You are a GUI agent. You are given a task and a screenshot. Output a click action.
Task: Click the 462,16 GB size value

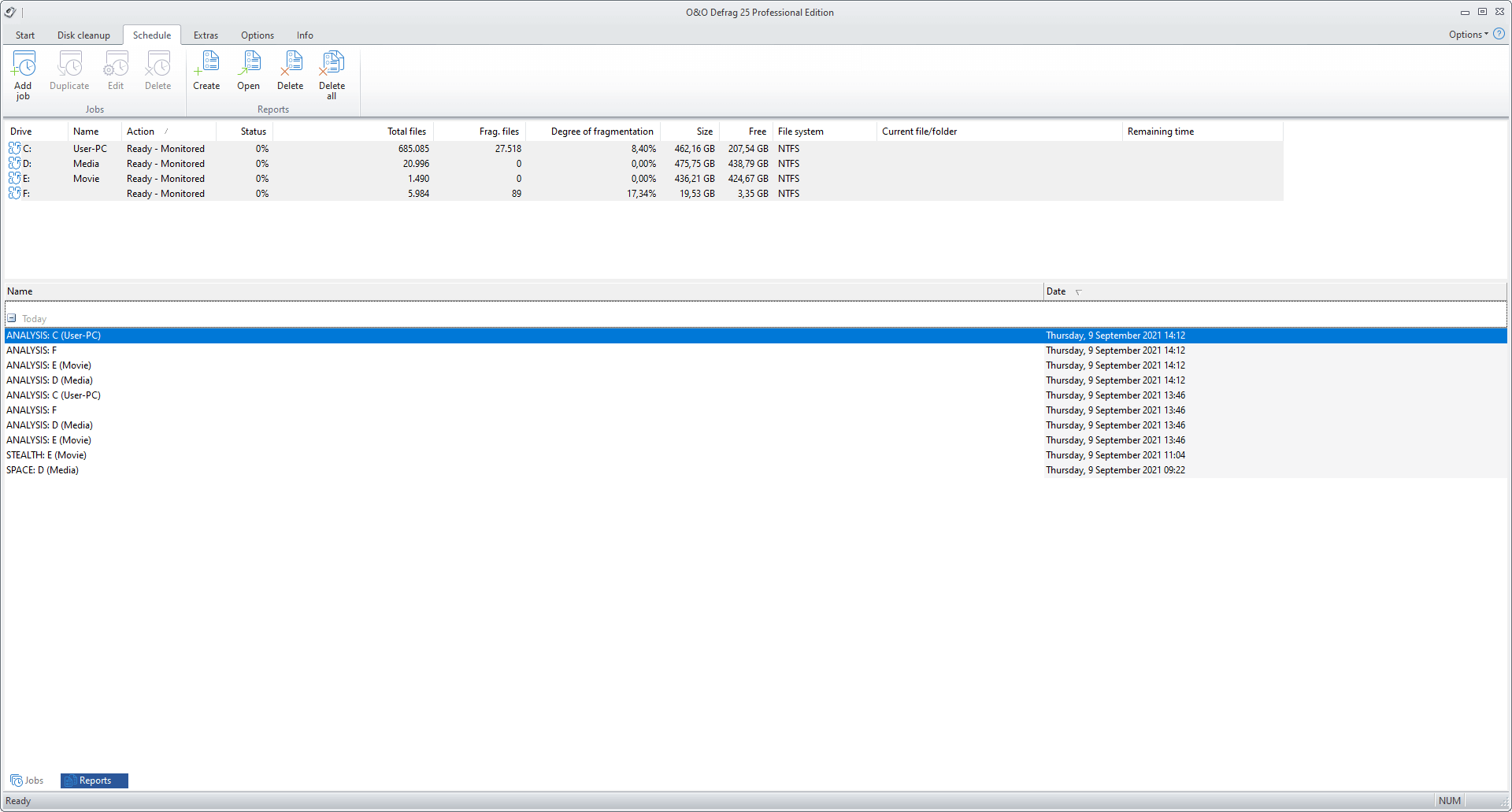click(x=695, y=149)
